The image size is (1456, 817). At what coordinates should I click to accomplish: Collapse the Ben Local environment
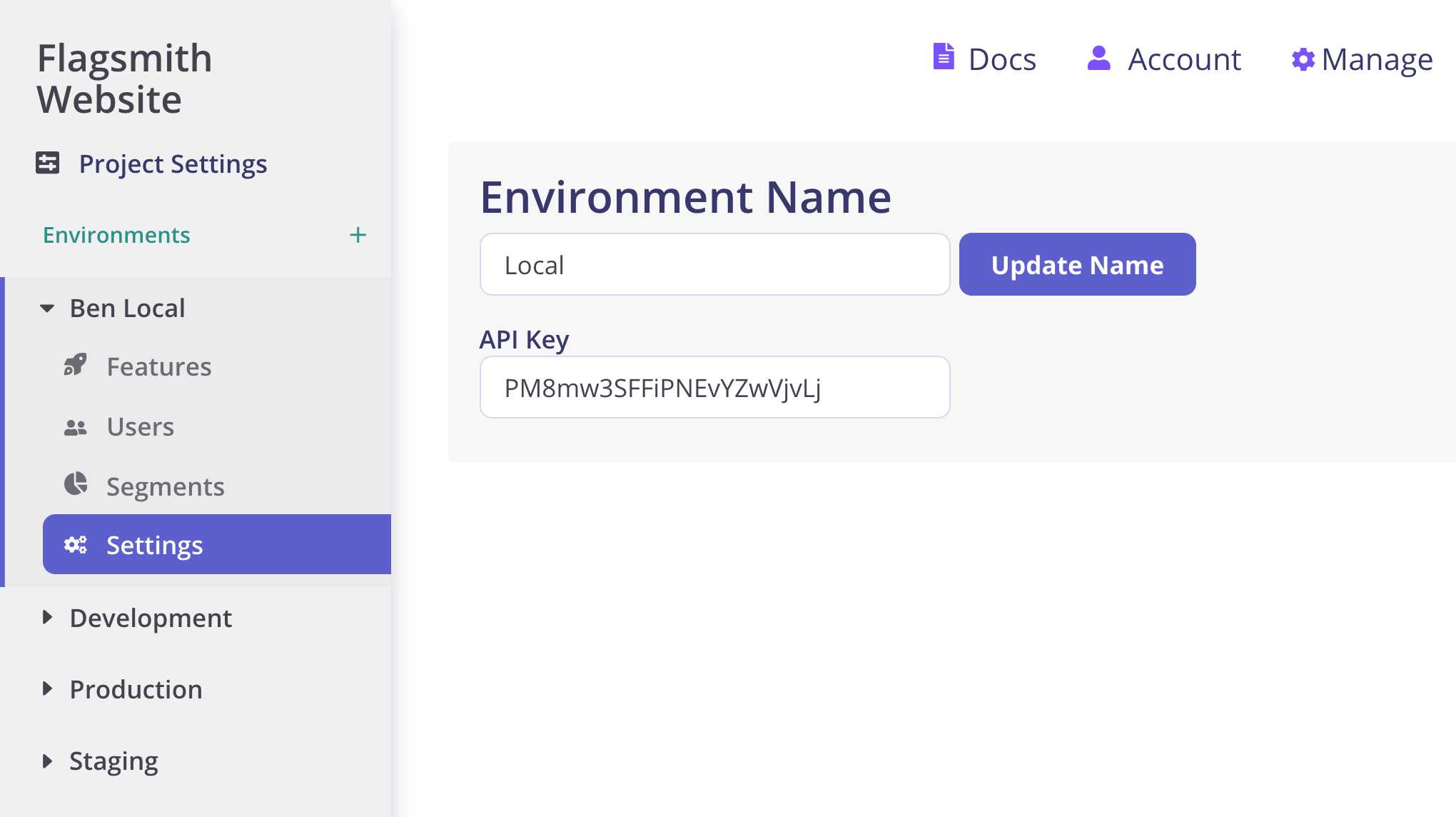point(47,307)
